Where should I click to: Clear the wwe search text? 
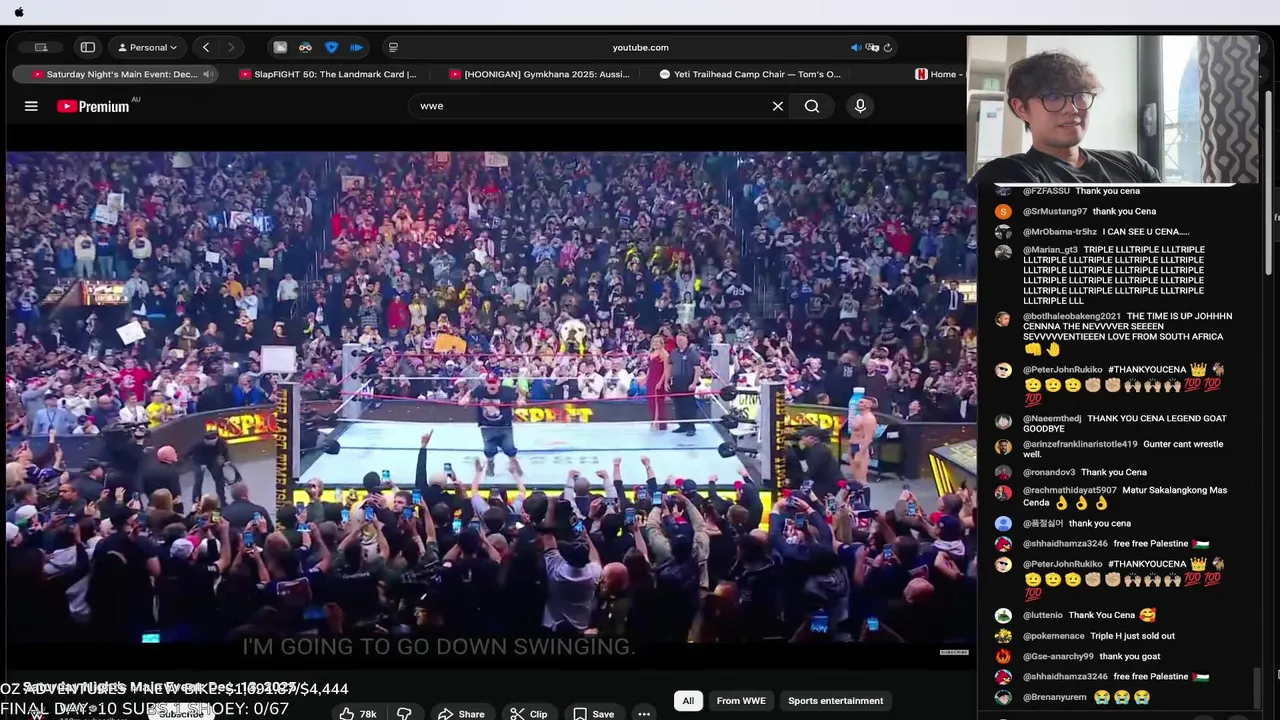pyautogui.click(x=777, y=106)
